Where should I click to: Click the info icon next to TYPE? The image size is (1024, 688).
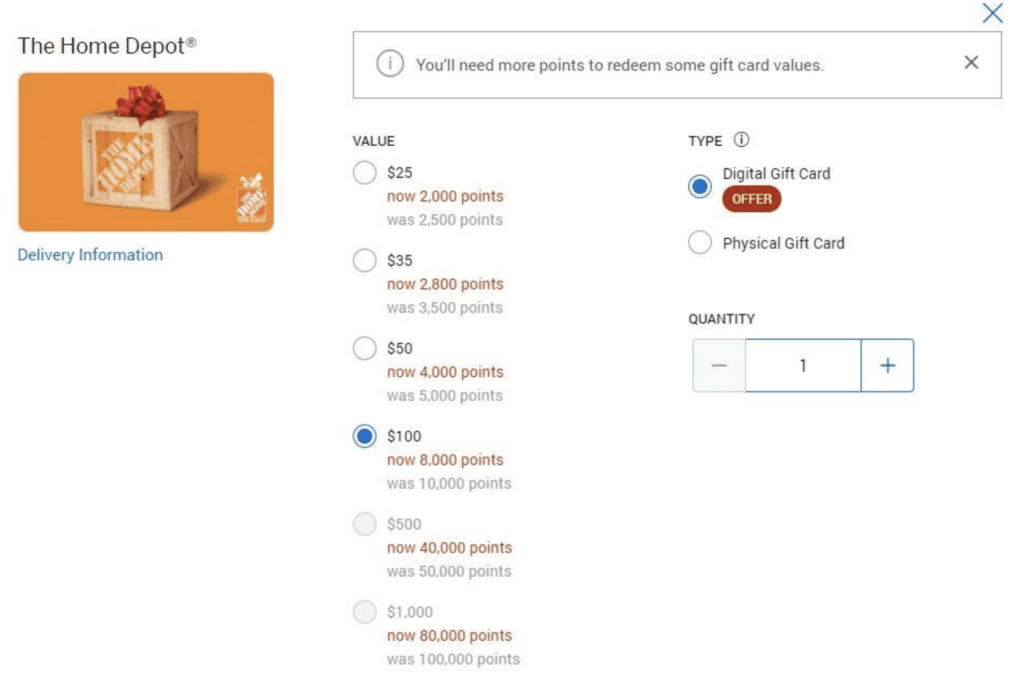tap(742, 140)
